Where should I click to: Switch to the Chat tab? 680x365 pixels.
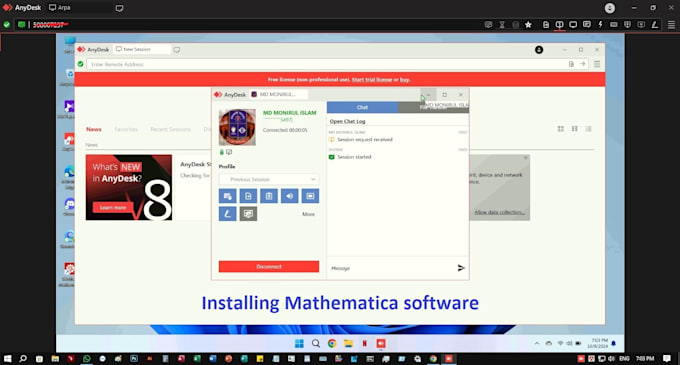[x=363, y=107]
